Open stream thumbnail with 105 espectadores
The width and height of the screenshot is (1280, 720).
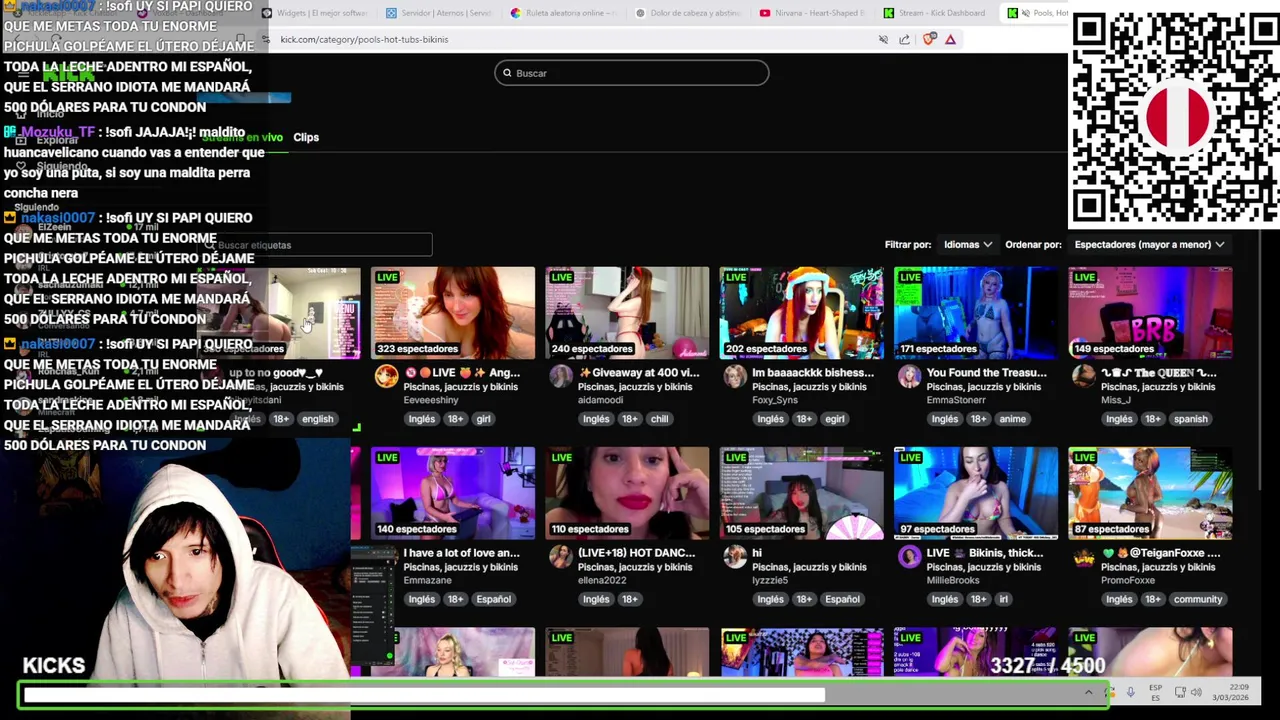pyautogui.click(x=801, y=493)
